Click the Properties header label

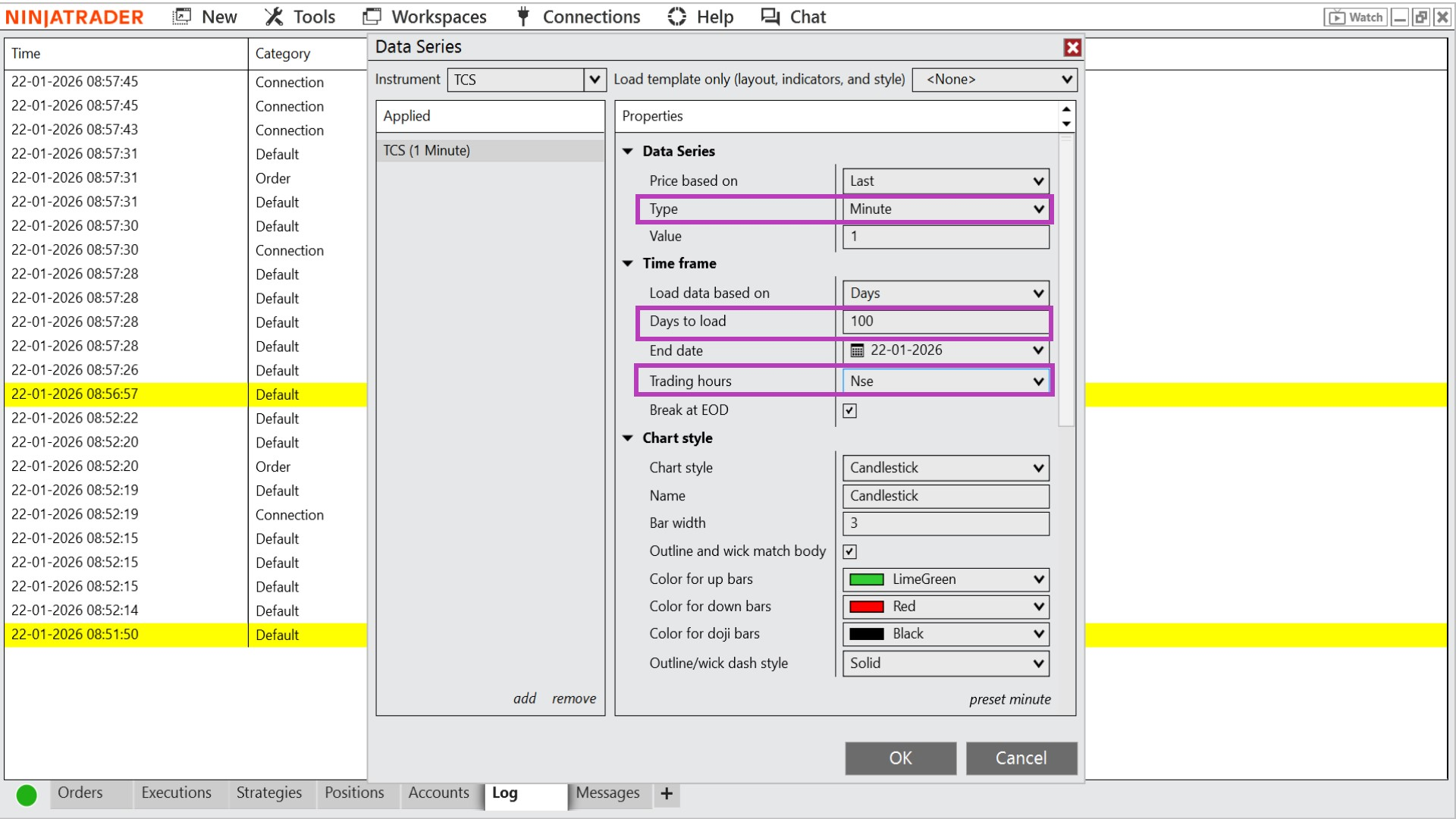coord(652,116)
